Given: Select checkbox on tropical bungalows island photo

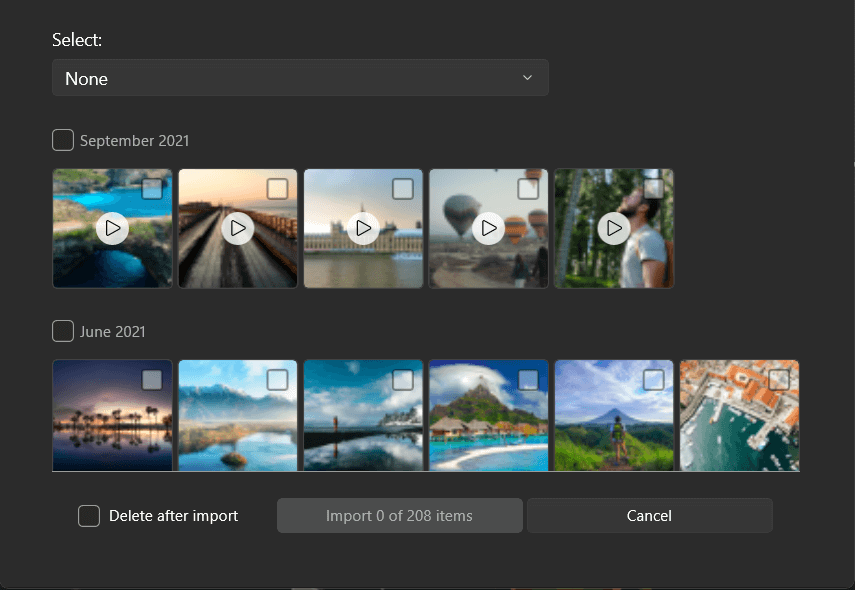Looking at the screenshot, I should tap(528, 380).
